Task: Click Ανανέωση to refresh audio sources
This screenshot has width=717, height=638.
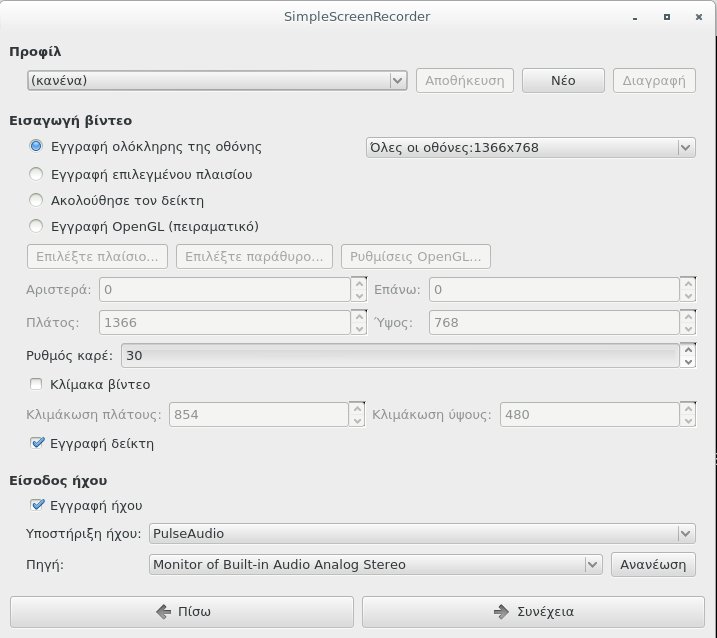Action: (653, 564)
